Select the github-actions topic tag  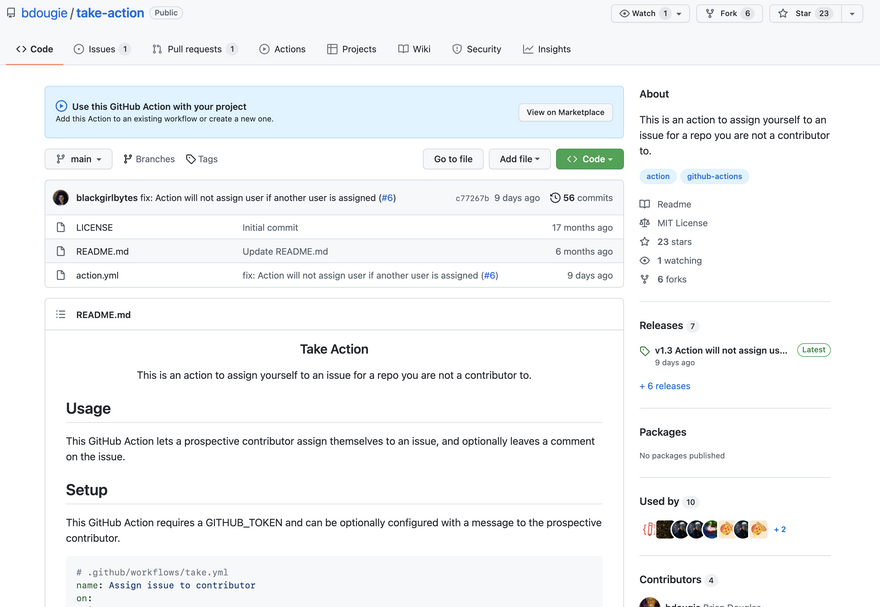pos(714,176)
